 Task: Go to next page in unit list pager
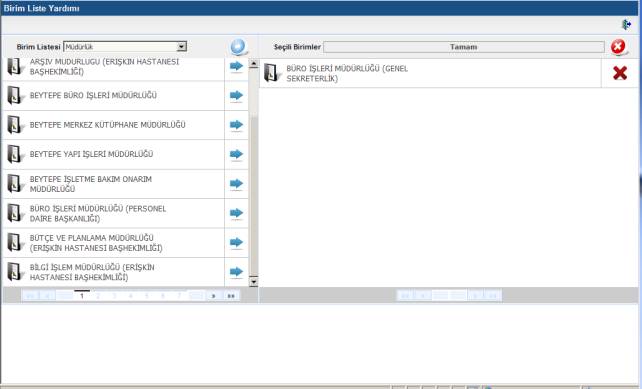(x=213, y=296)
